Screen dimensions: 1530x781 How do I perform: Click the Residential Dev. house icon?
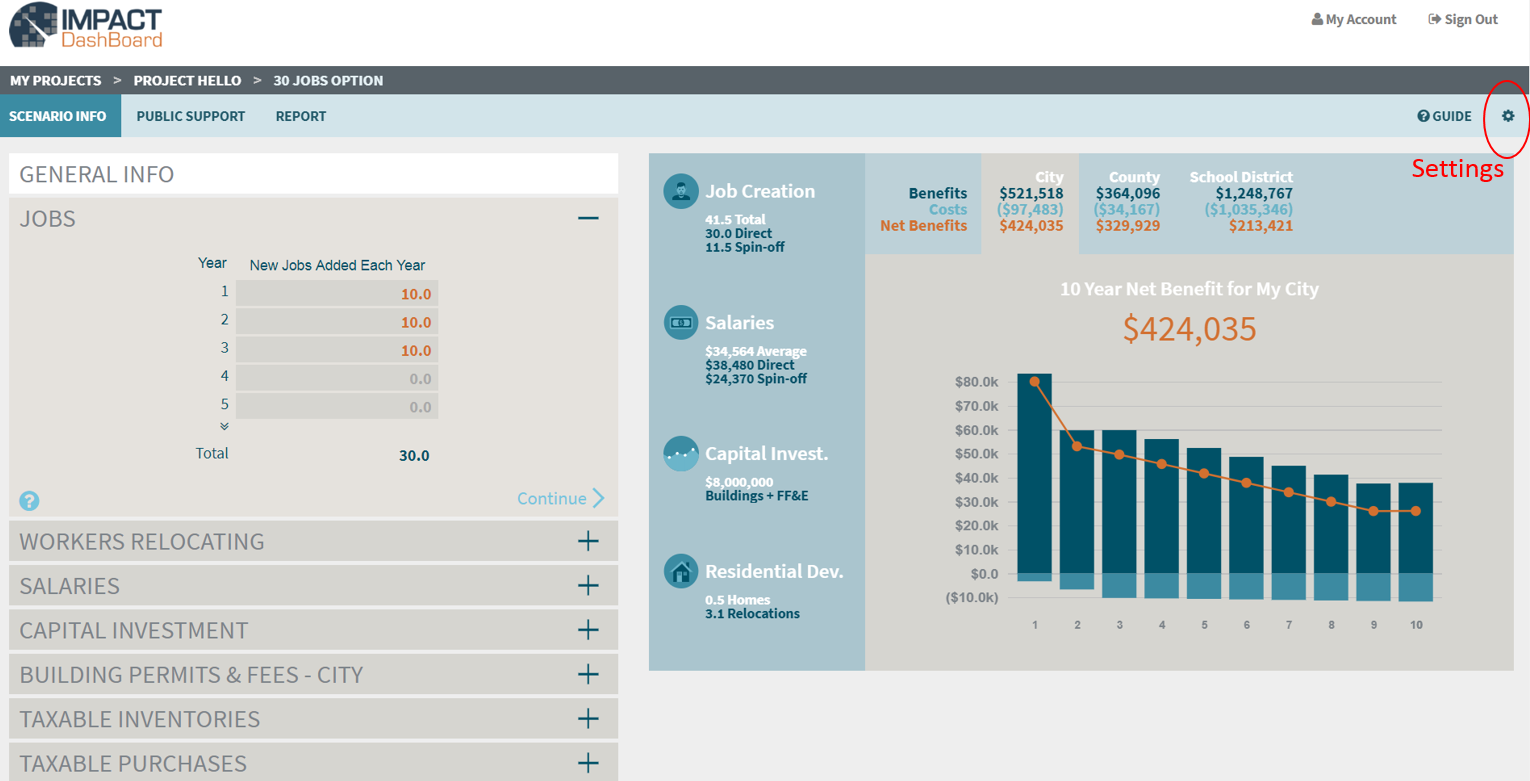[681, 571]
